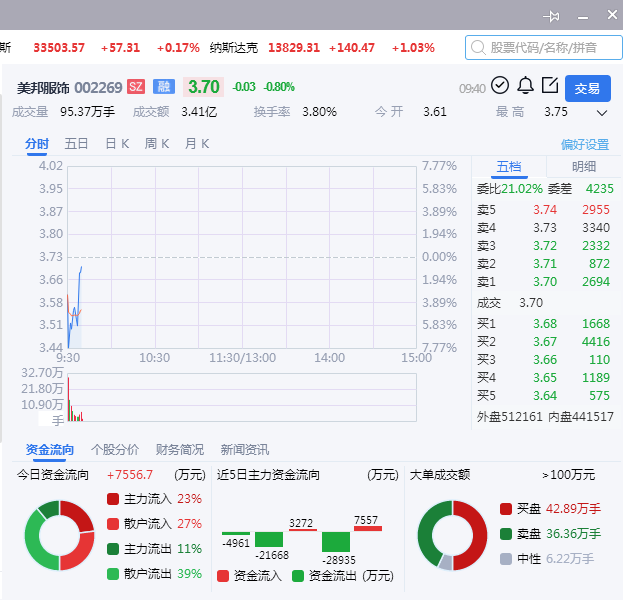The image size is (623, 600).
Task: Click the stock name 美邦服饰
Action: (x=43, y=88)
